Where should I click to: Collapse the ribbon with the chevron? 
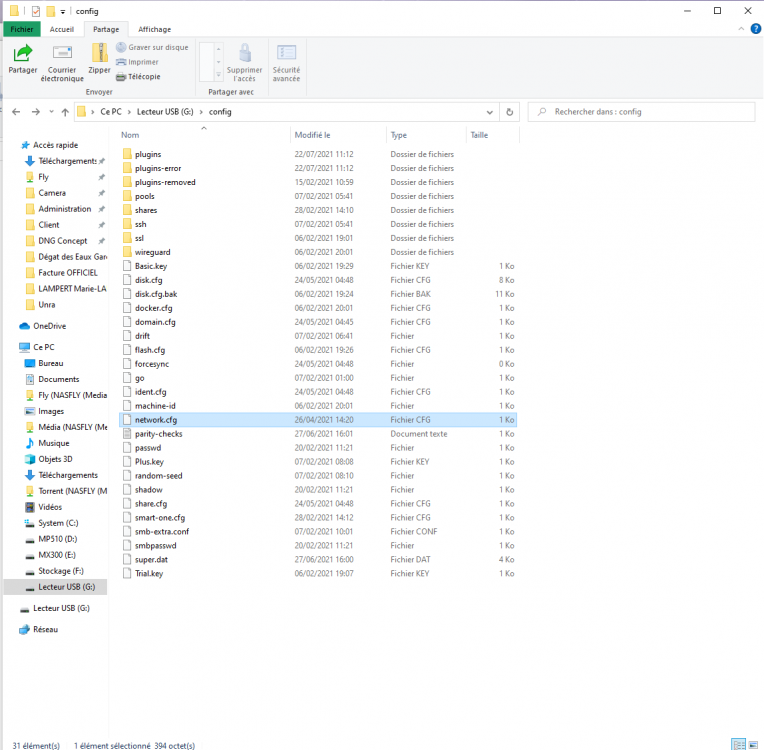741,29
